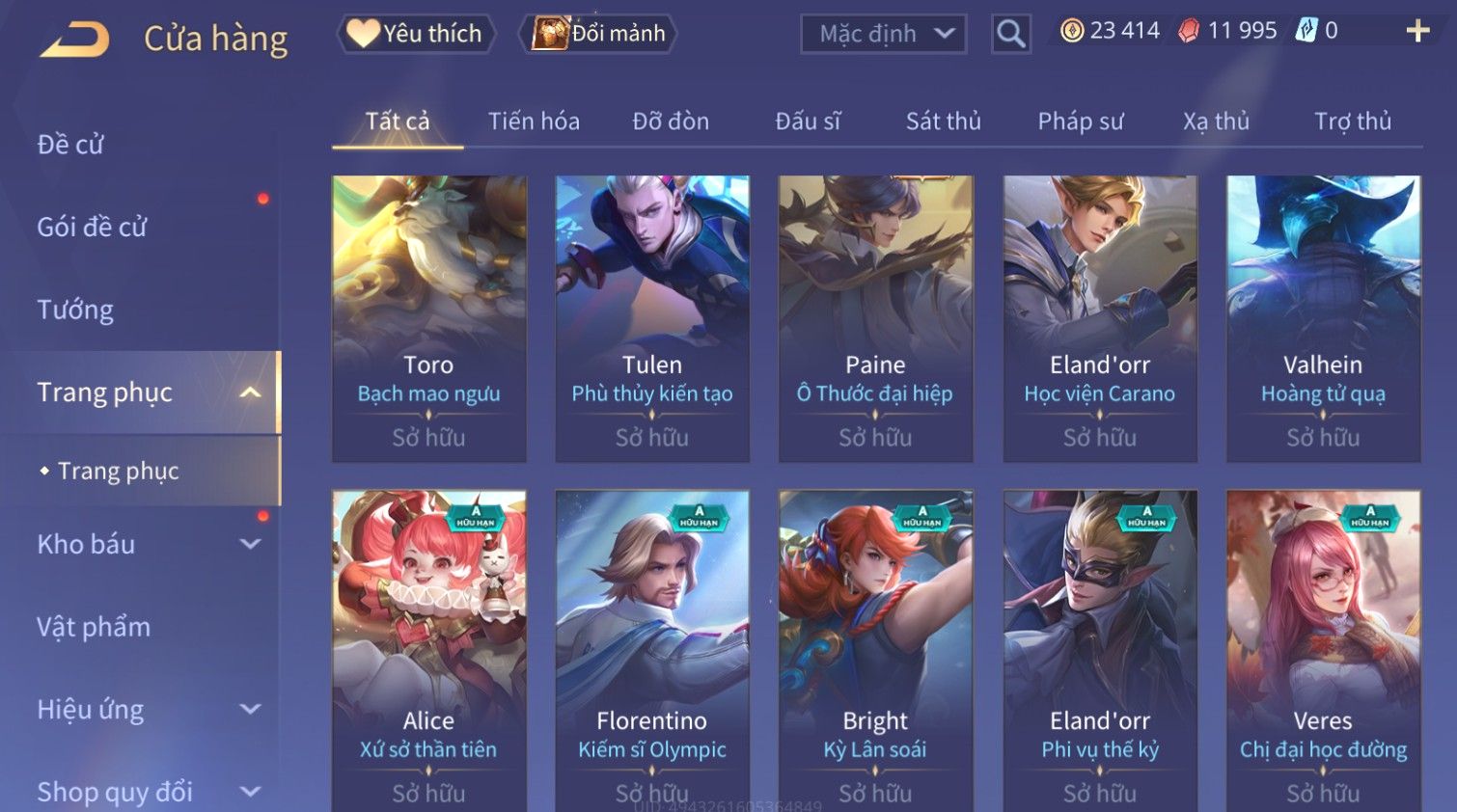Image resolution: width=1457 pixels, height=812 pixels.
Task: Click the gold coin balance icon
Action: coord(1071,31)
